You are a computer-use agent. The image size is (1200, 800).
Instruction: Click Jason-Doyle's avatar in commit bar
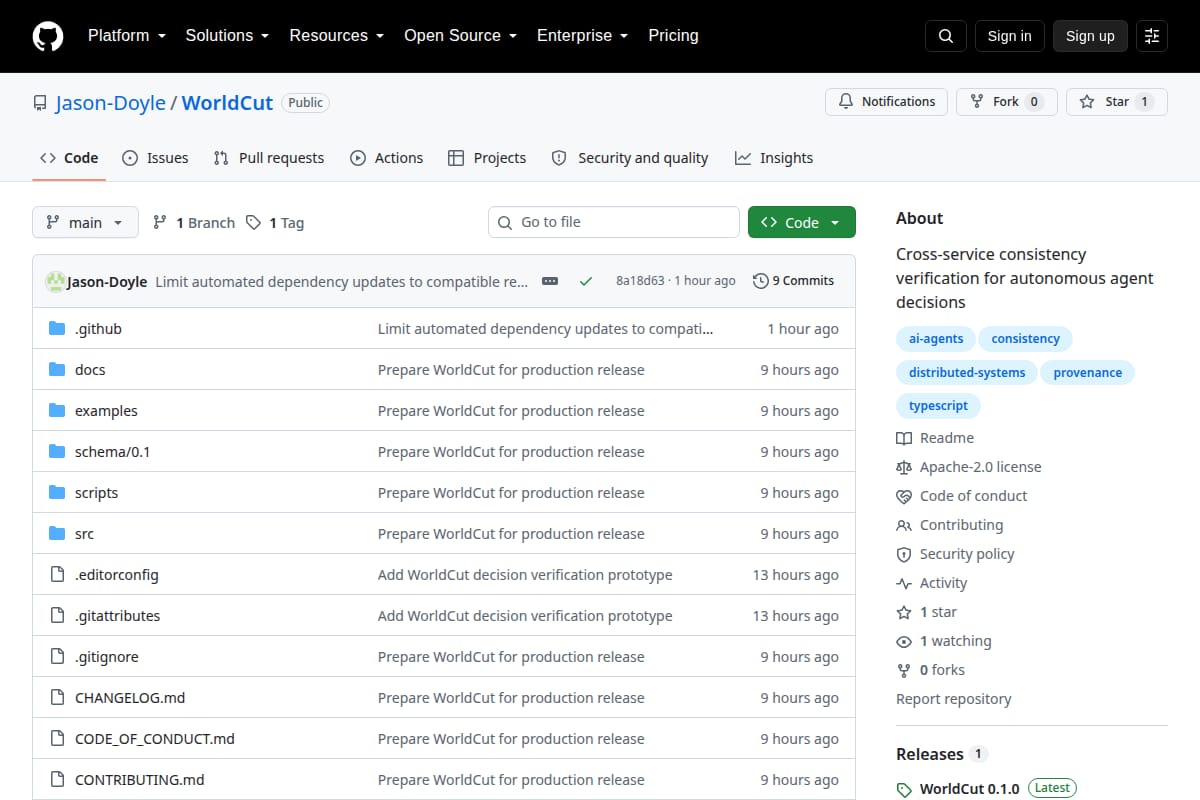55,281
